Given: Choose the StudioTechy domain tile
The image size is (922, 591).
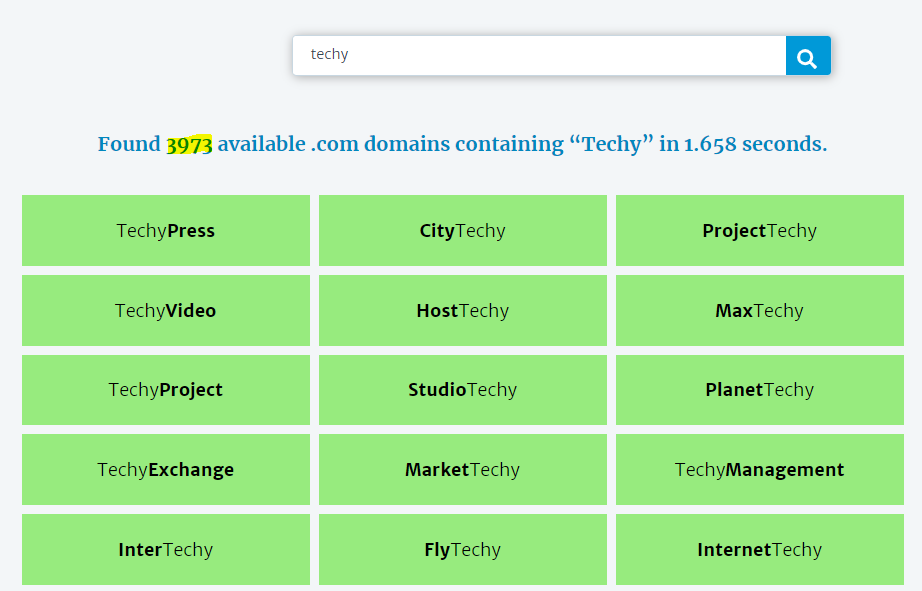Looking at the screenshot, I should tap(463, 390).
